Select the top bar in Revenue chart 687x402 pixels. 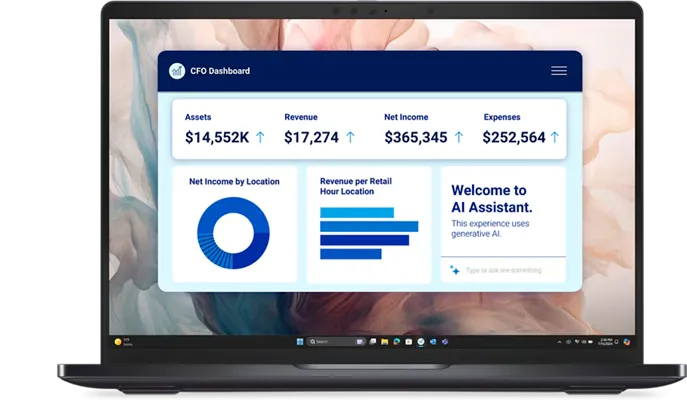357,212
